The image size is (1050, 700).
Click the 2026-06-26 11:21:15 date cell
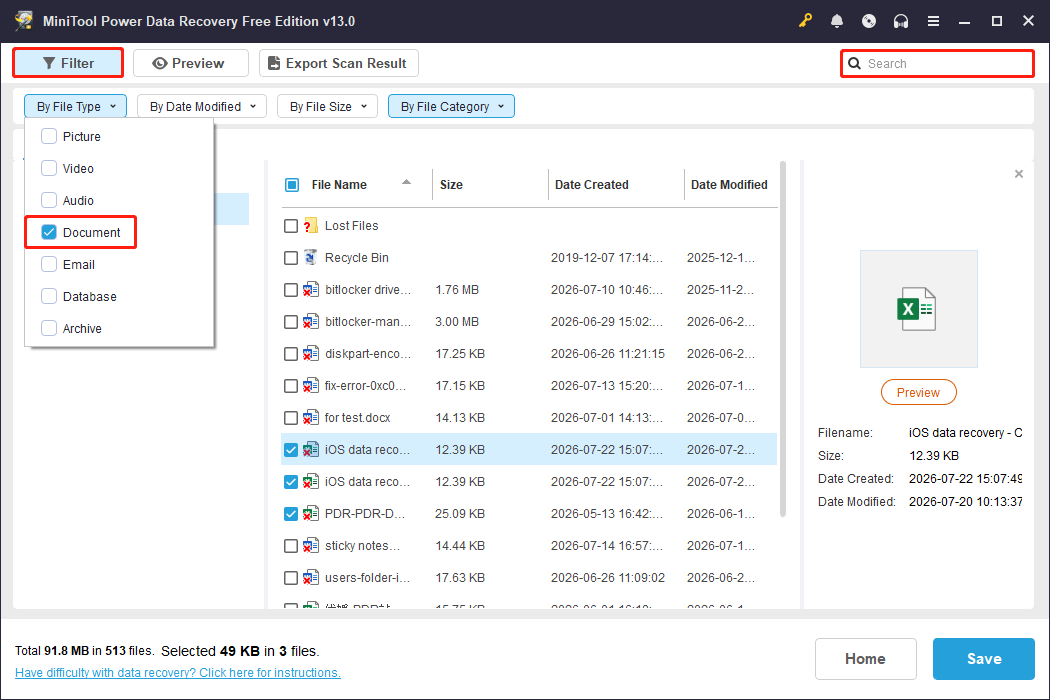pos(608,354)
